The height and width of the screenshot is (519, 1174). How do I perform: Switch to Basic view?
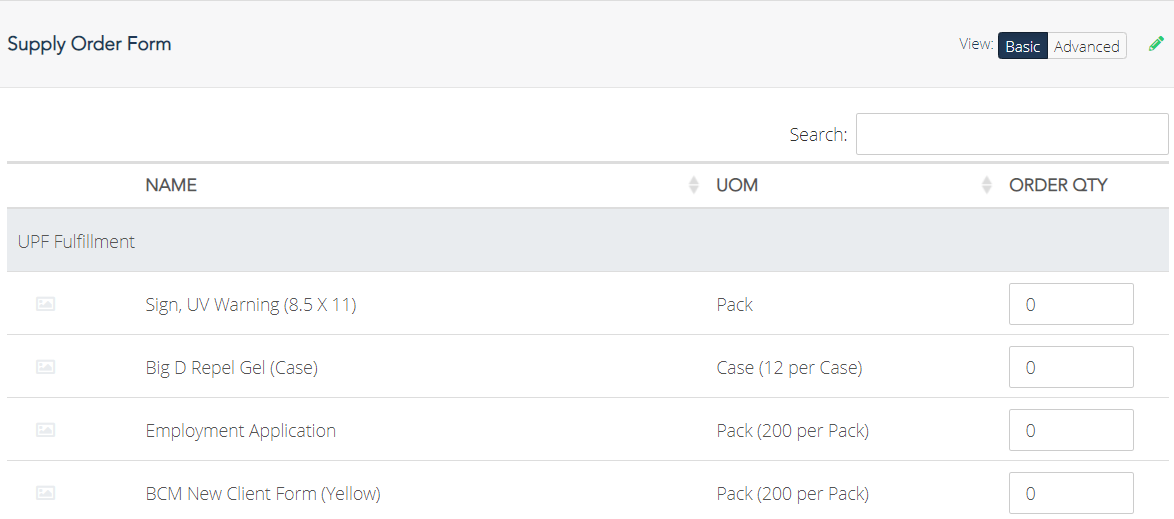[x=1023, y=46]
